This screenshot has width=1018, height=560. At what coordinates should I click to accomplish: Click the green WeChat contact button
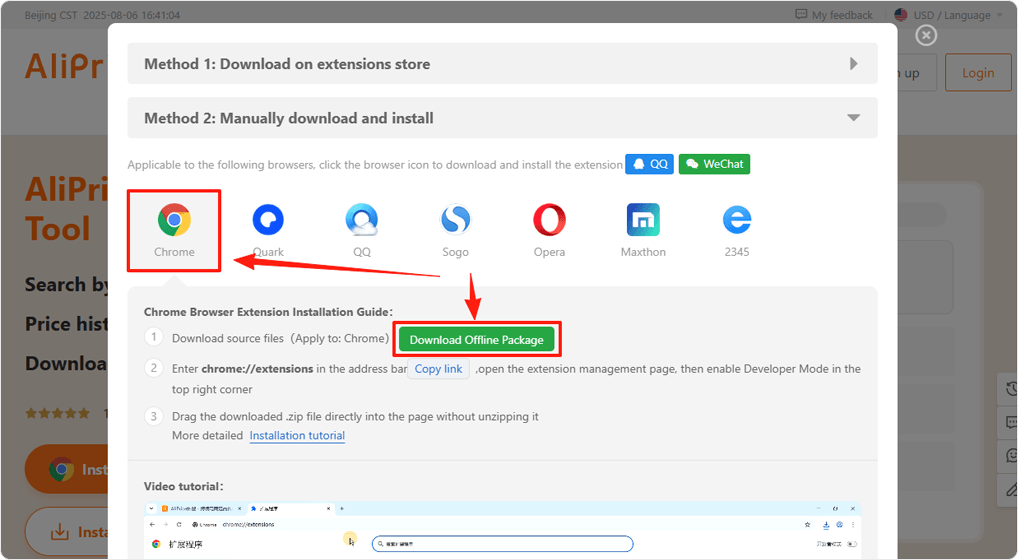714,164
